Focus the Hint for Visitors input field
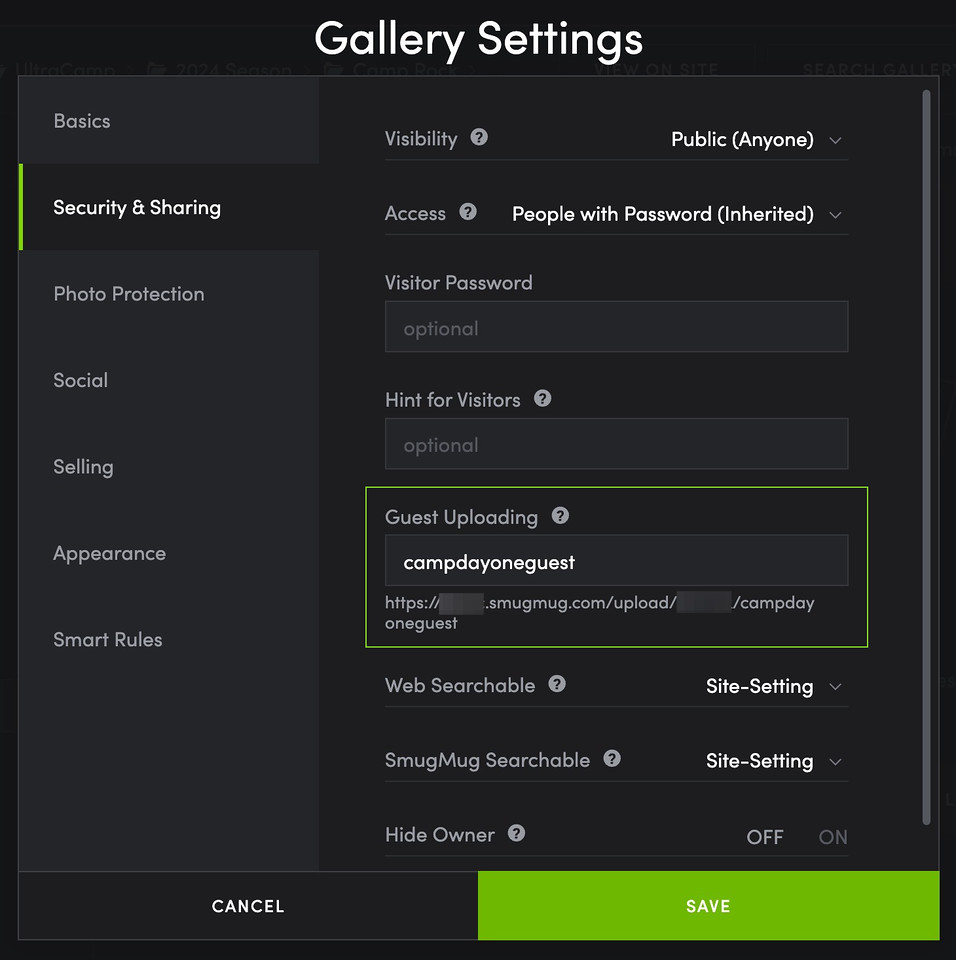Image resolution: width=956 pixels, height=960 pixels. point(617,444)
